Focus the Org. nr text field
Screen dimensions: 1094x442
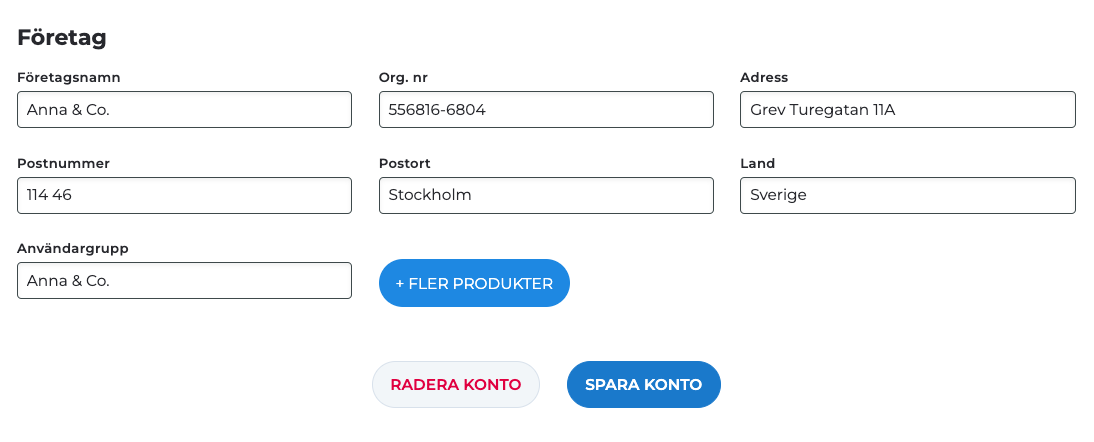[546, 110]
